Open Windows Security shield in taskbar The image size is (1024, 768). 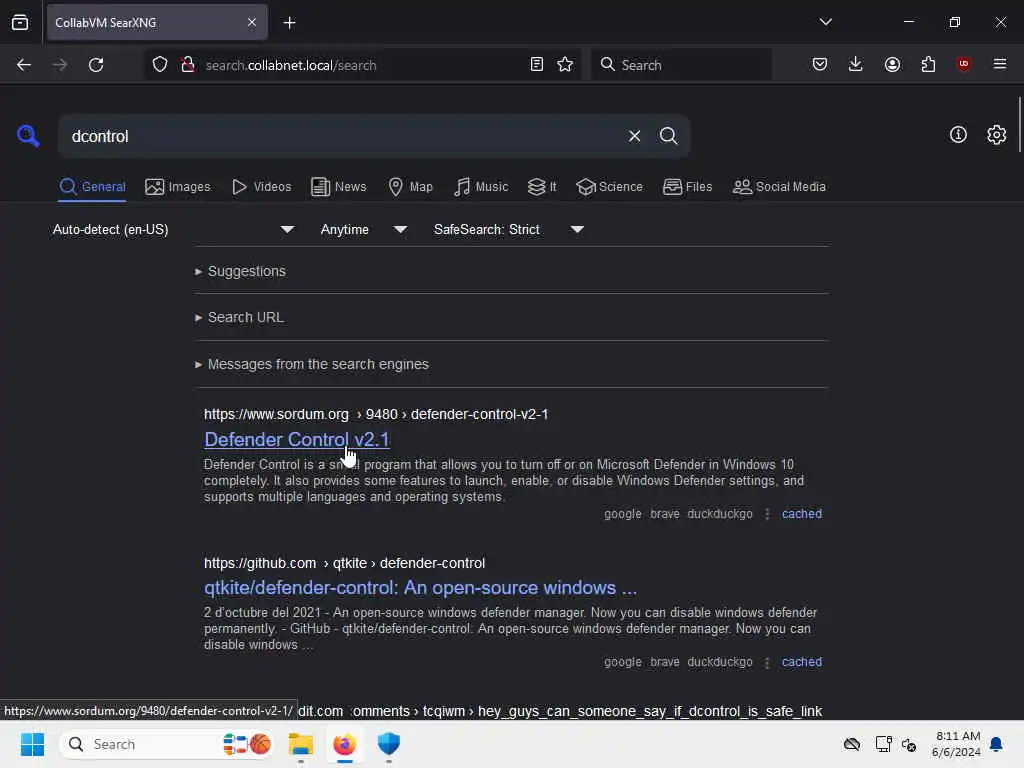[x=389, y=744]
